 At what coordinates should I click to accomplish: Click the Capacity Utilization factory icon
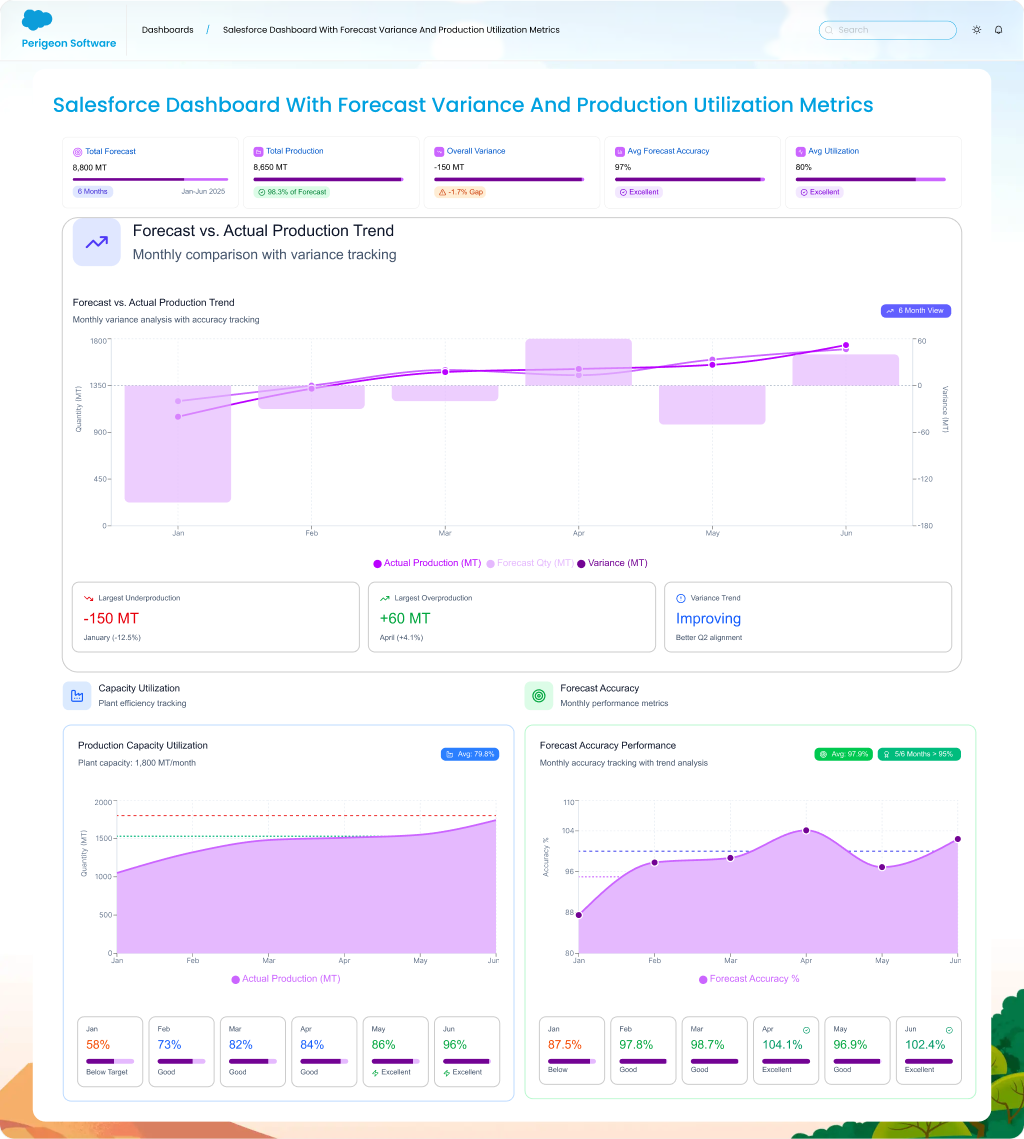[x=77, y=695]
